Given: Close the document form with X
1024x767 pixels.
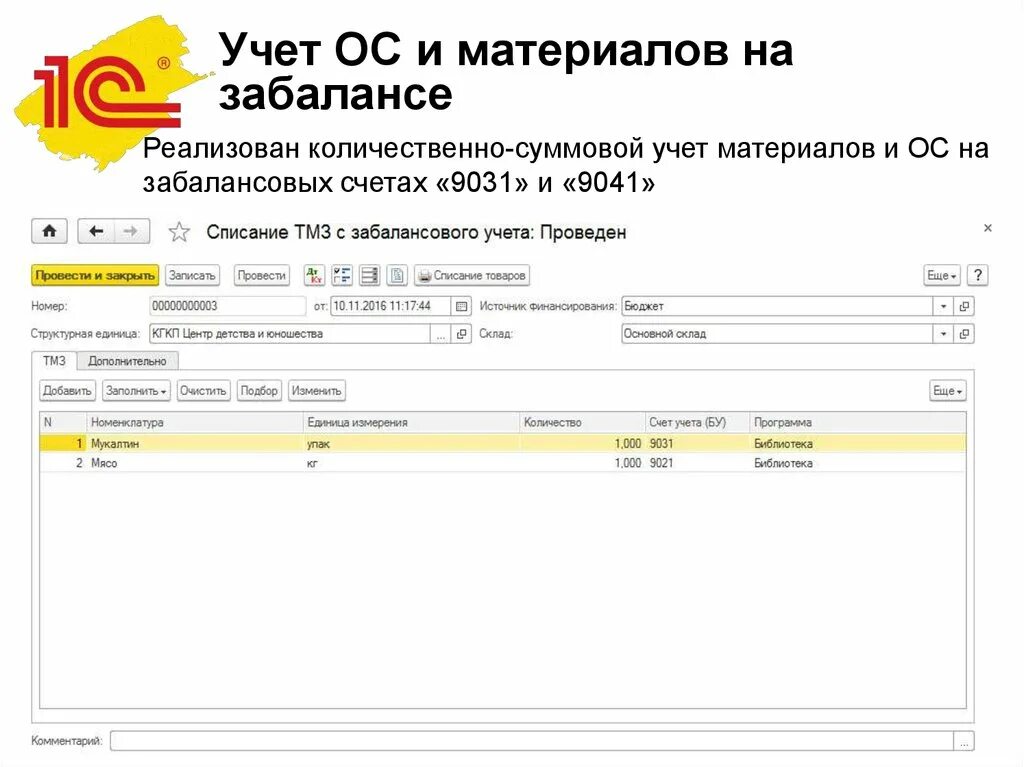Looking at the screenshot, I should point(987,228).
